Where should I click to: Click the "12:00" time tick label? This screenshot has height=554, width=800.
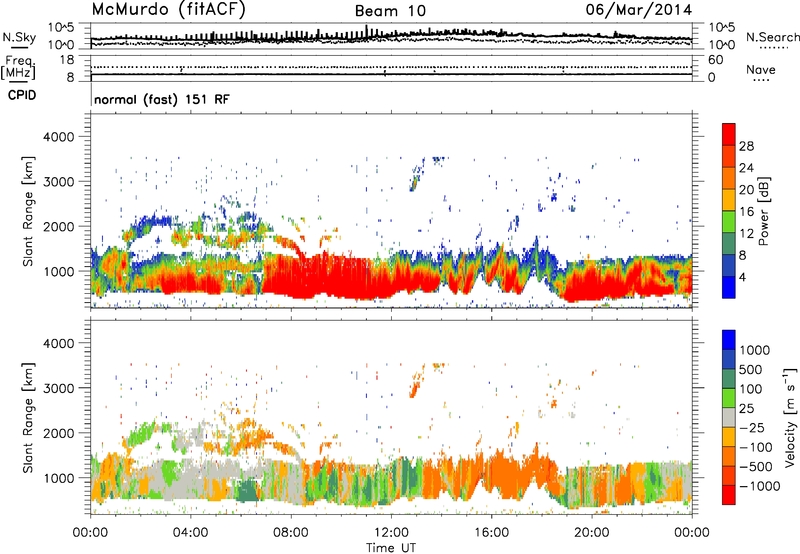(x=391, y=533)
